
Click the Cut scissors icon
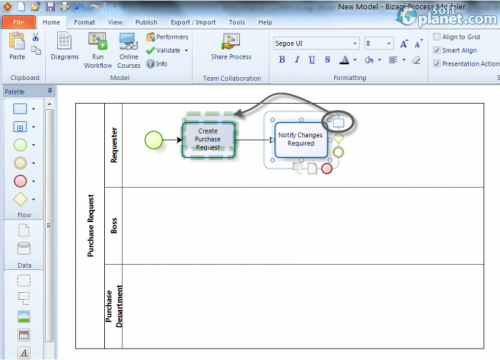point(36,37)
